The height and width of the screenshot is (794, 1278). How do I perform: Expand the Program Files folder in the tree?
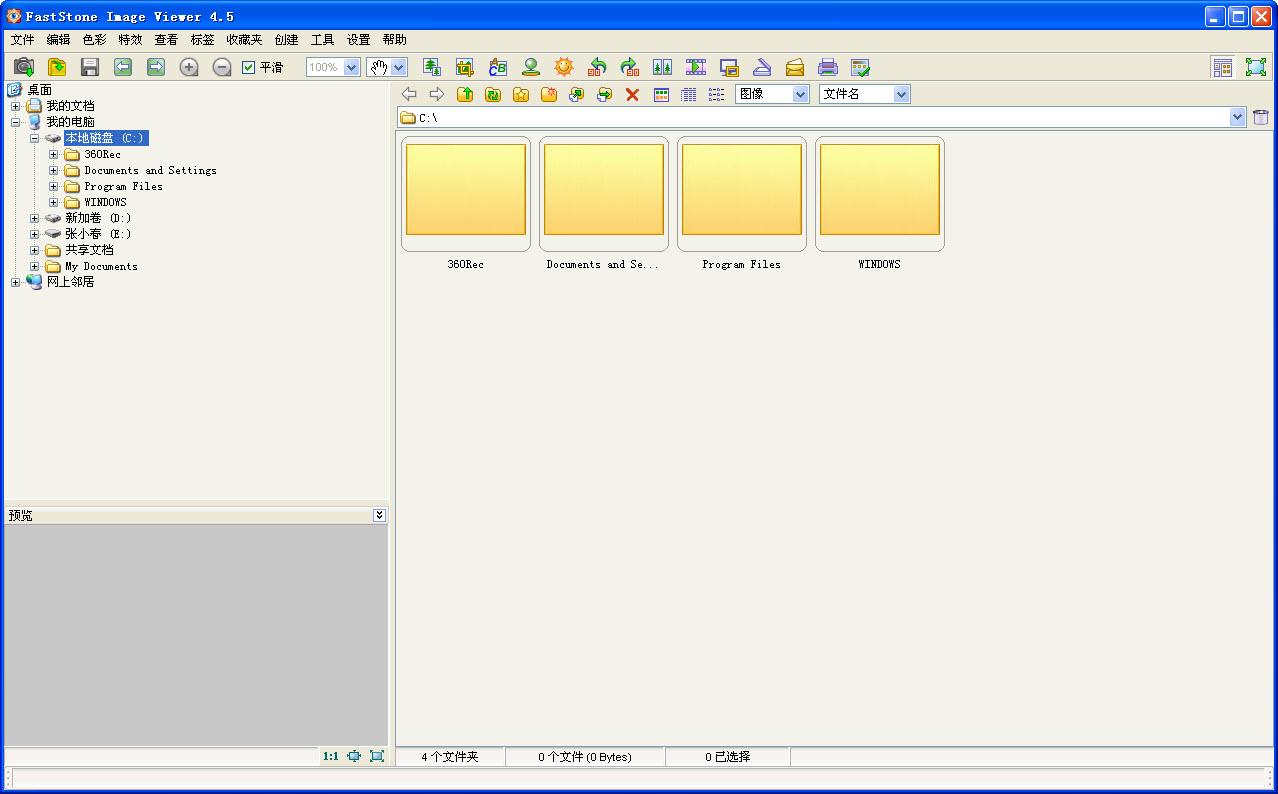55,186
